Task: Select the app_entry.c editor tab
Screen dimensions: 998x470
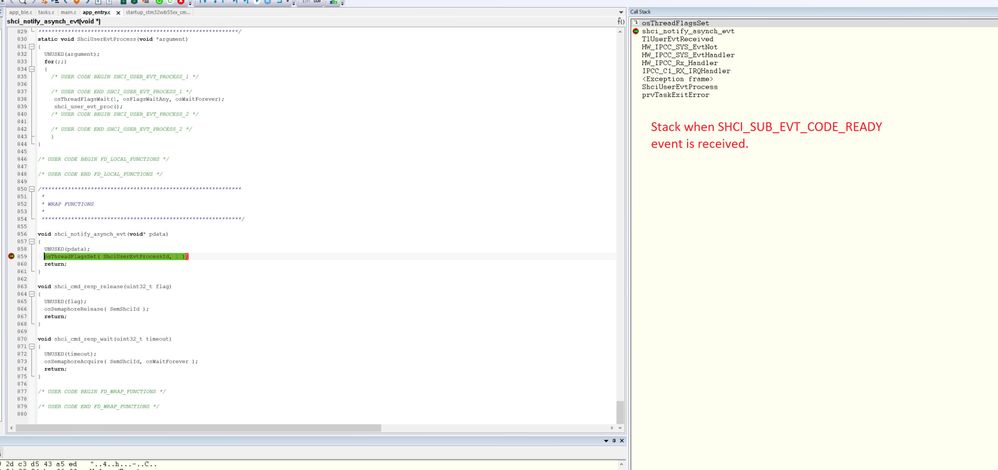Action: pos(96,12)
